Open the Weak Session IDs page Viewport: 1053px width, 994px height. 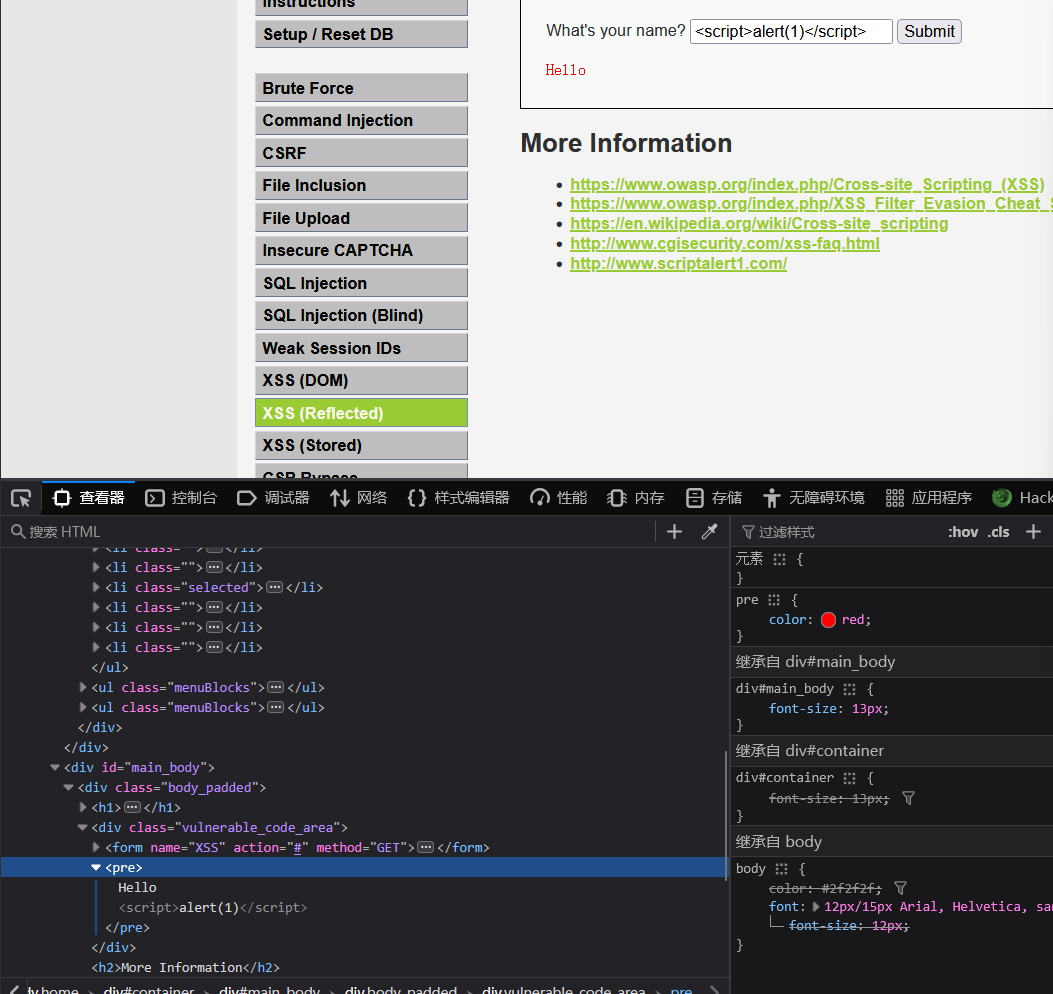click(361, 348)
